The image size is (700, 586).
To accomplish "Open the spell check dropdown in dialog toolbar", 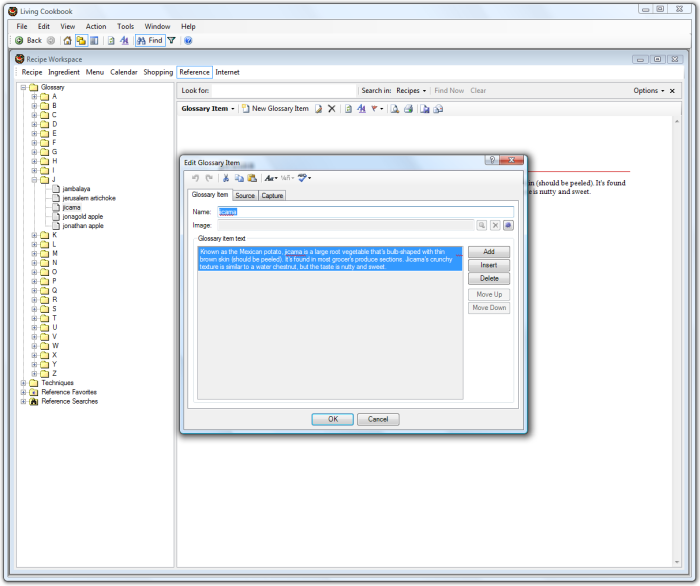I will coord(304,178).
